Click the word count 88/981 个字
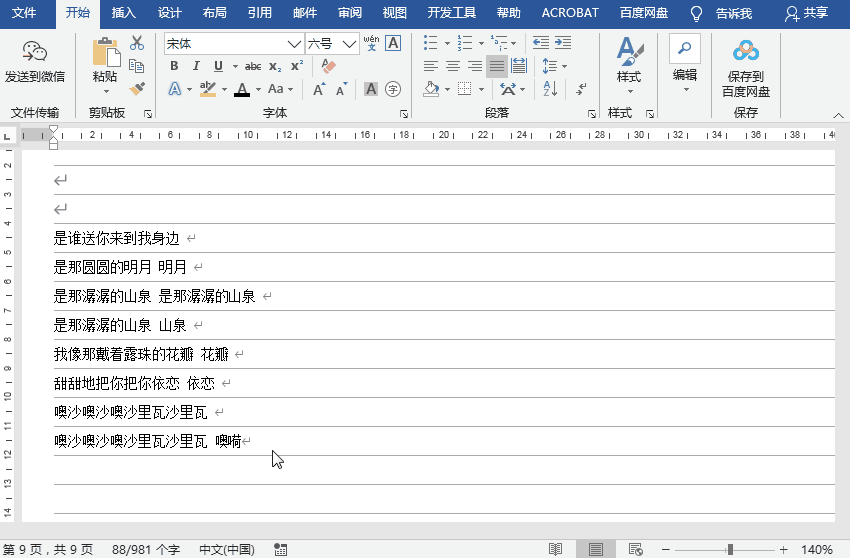Viewport: 850px width, 558px height. pos(146,549)
